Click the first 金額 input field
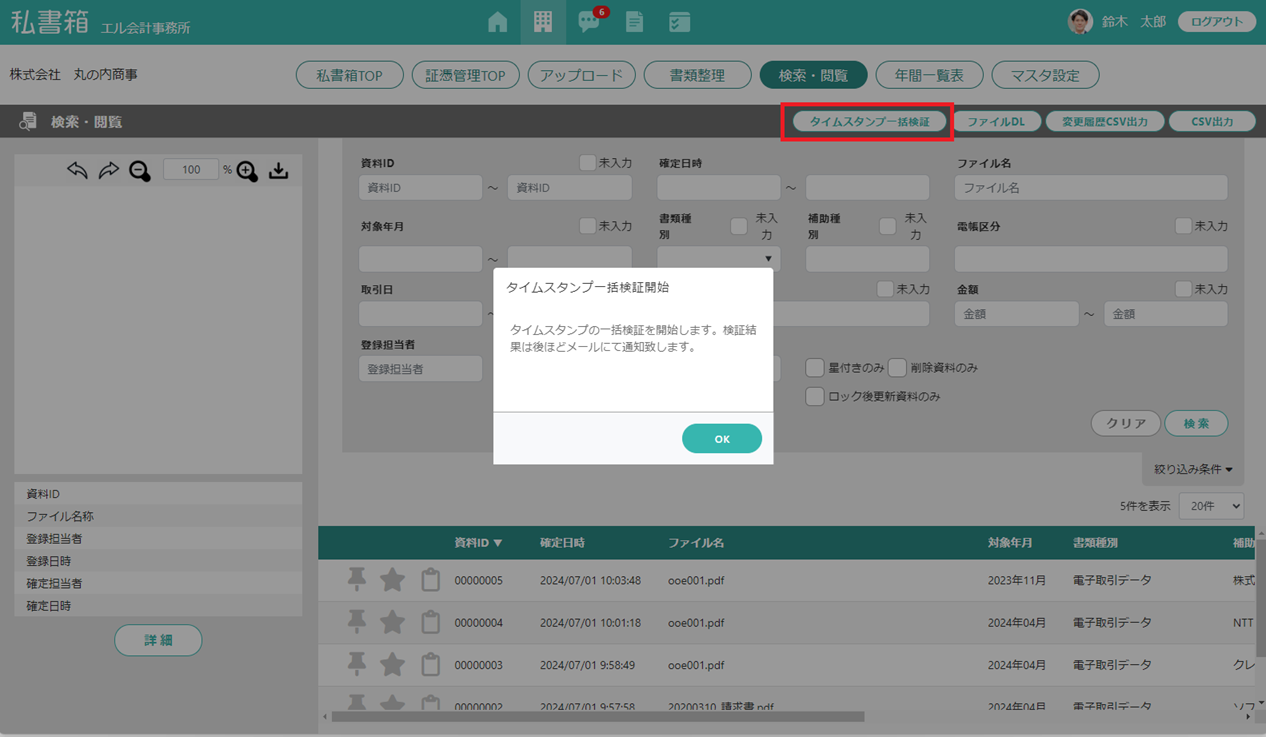 [x=1017, y=314]
